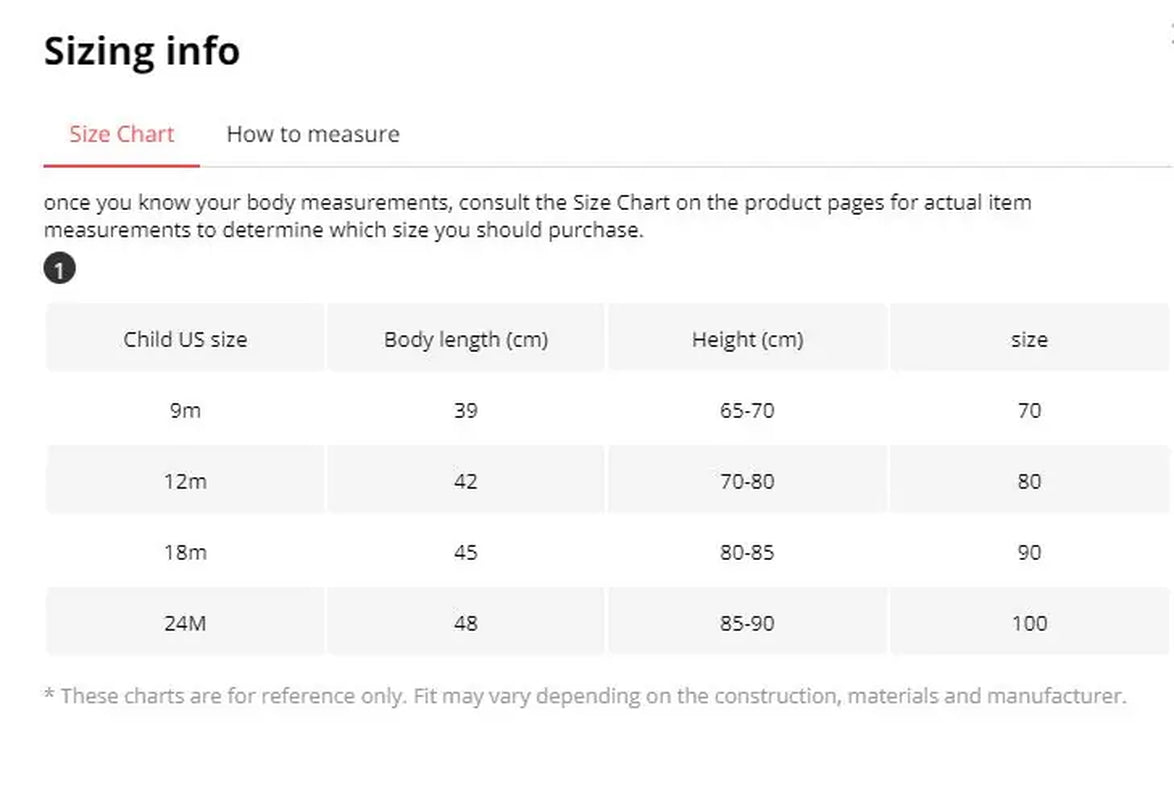
Task: Click the 65-70 height cell
Action: click(x=747, y=410)
